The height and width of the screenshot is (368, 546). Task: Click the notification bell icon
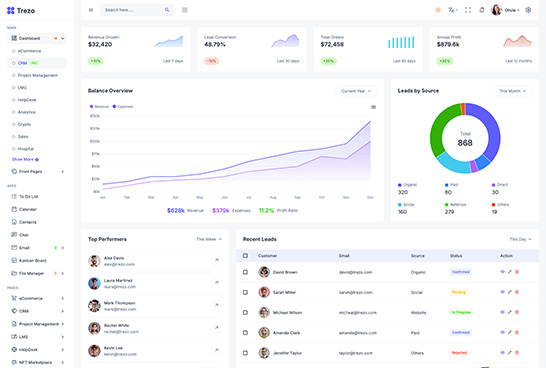tap(482, 10)
